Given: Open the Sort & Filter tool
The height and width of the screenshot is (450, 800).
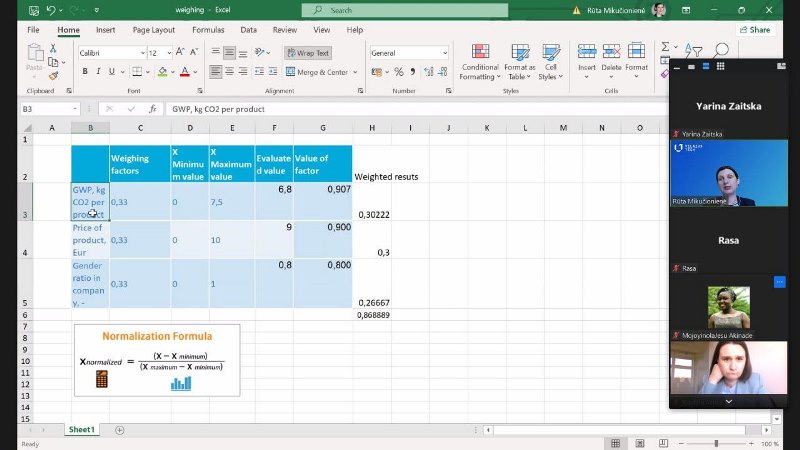Looking at the screenshot, I should [693, 50].
